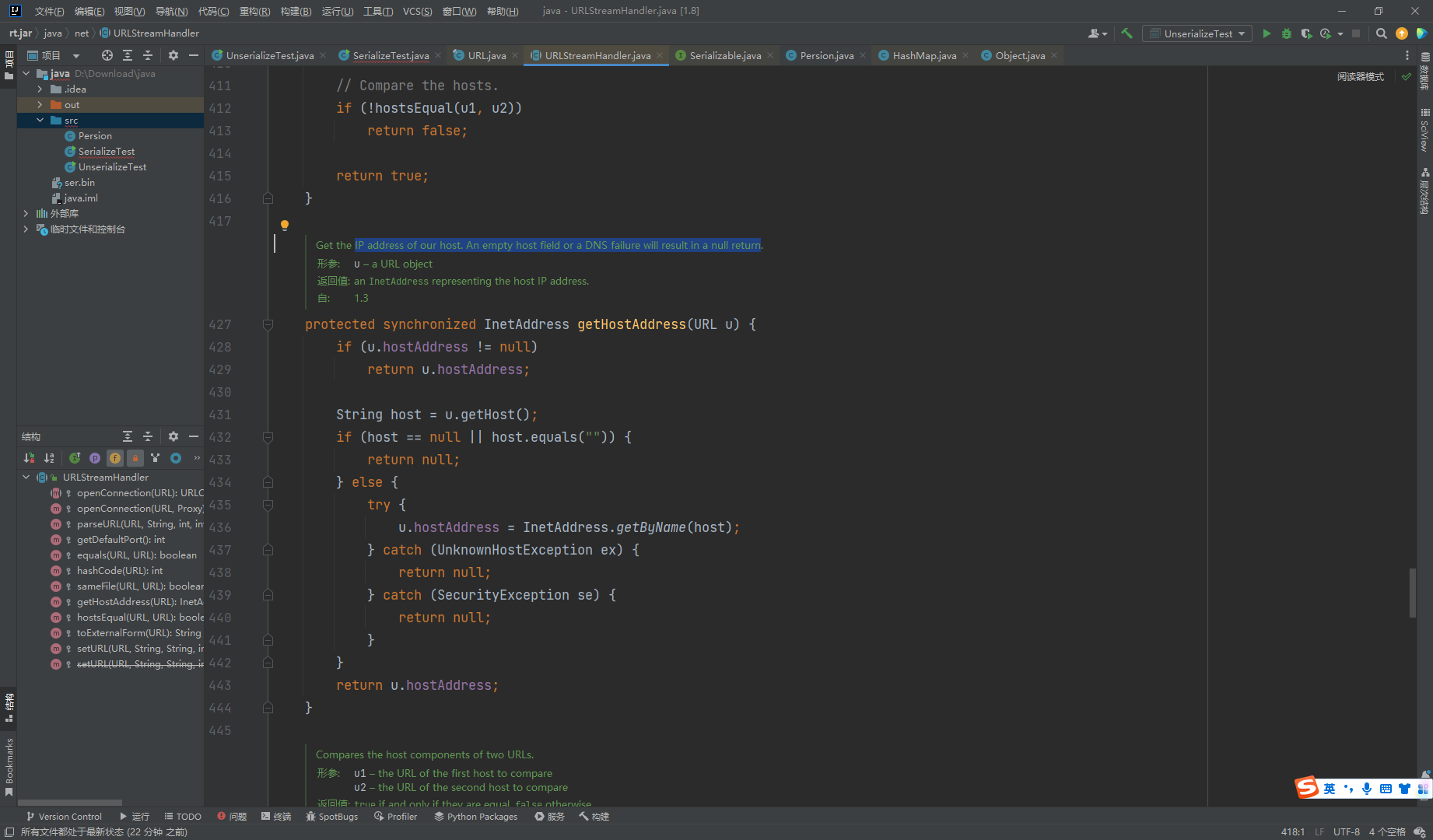Image resolution: width=1433 pixels, height=840 pixels.
Task: Open the UnserializeTest run configuration dropdown
Action: [x=1197, y=33]
